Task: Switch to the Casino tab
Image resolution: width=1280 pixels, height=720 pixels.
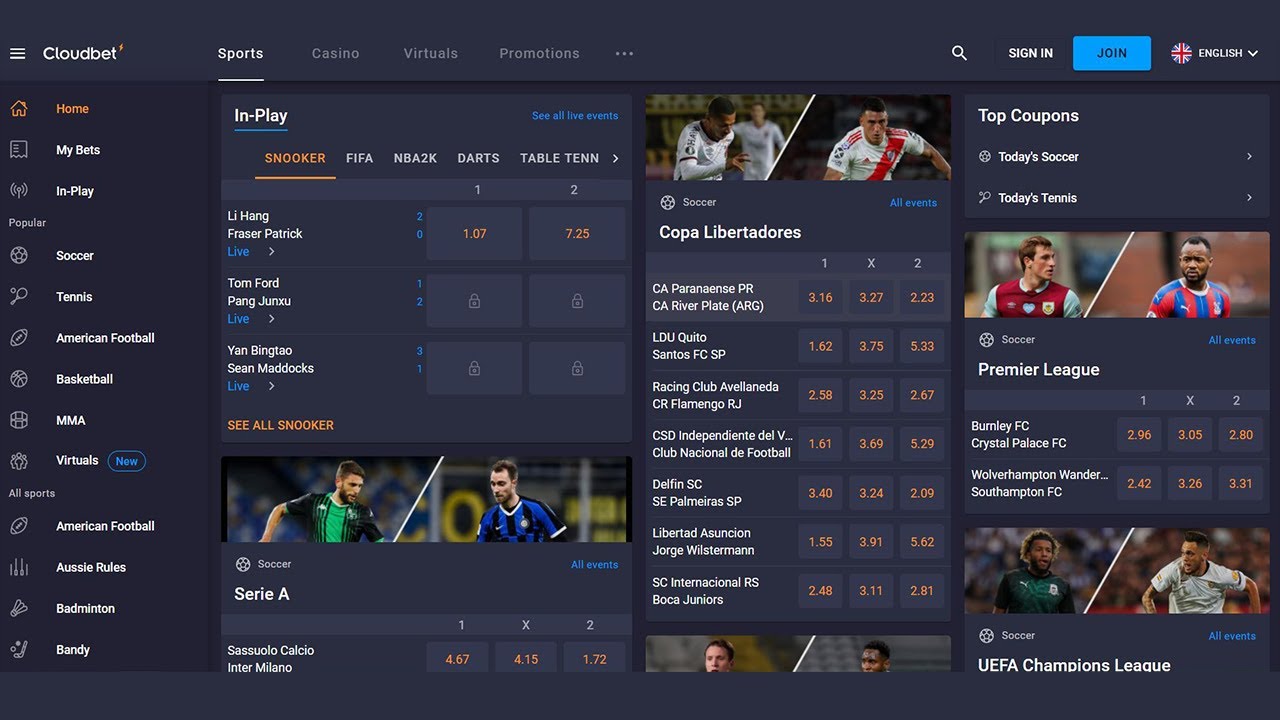Action: tap(335, 53)
